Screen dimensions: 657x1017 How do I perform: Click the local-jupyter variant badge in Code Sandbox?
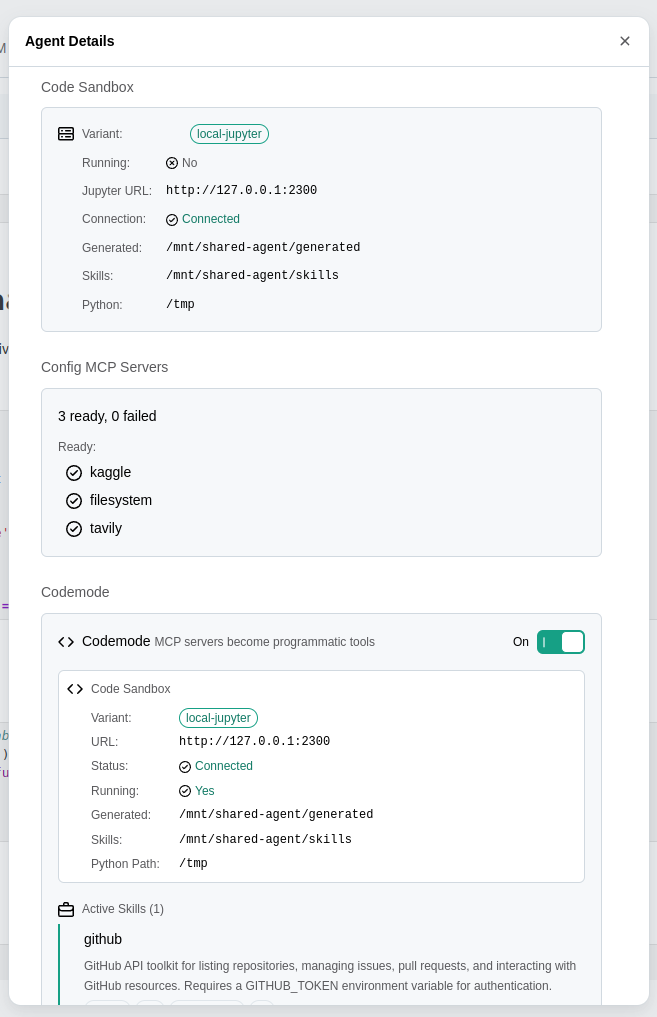pyautogui.click(x=229, y=133)
